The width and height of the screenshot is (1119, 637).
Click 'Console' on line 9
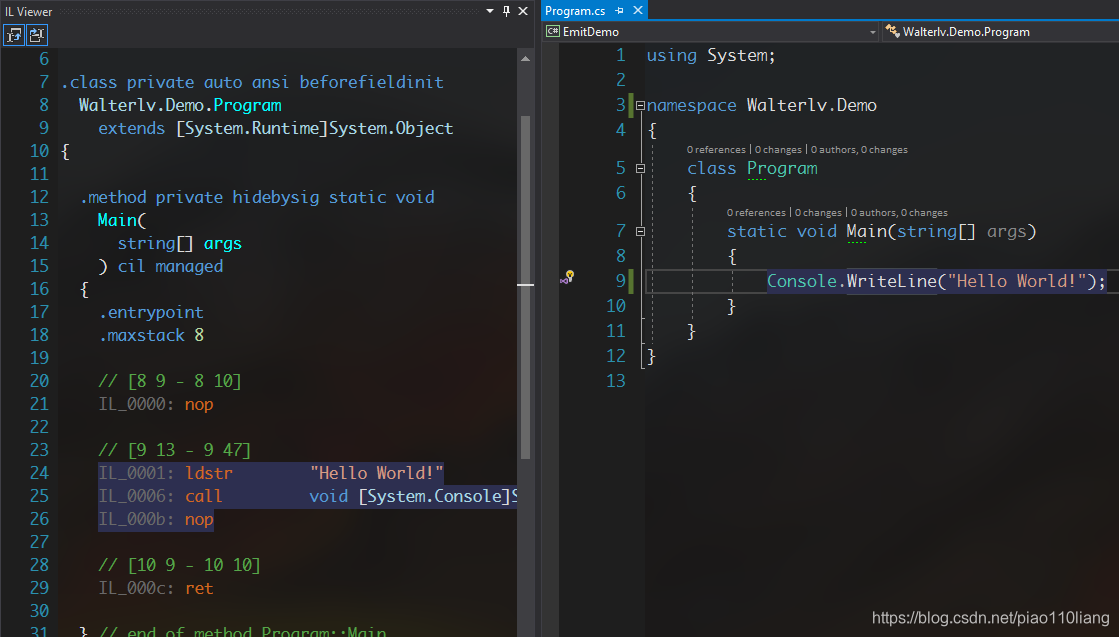pyautogui.click(x=801, y=281)
